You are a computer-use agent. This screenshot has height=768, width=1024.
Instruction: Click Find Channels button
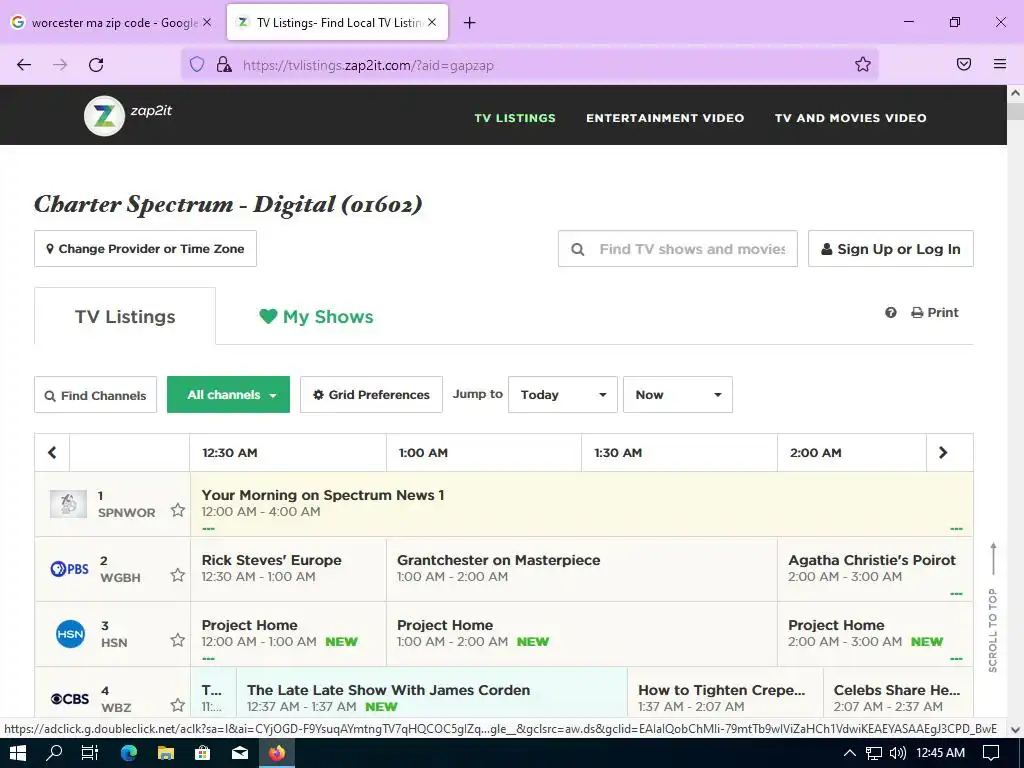(95, 395)
